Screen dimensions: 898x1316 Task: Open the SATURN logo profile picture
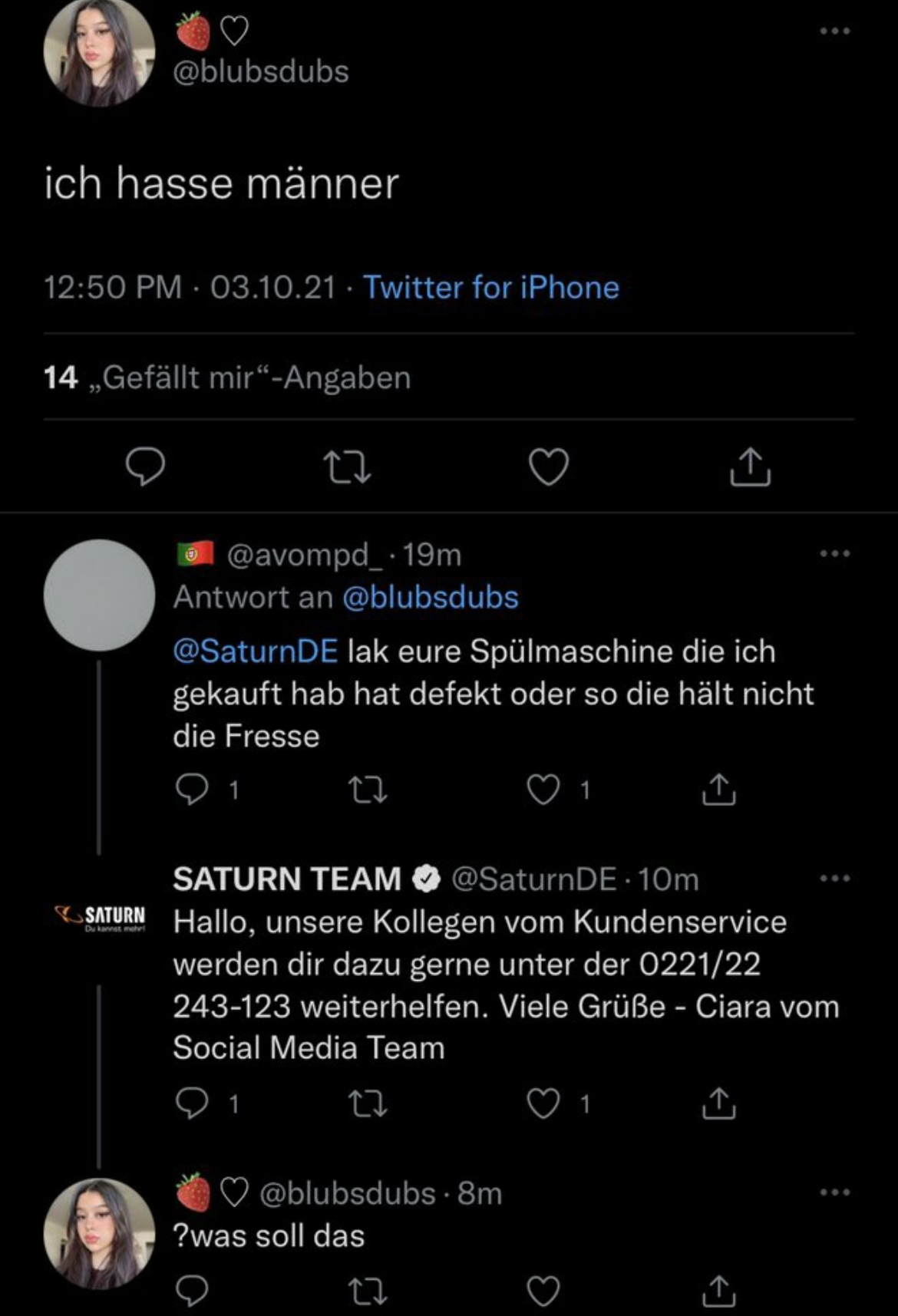100,916
